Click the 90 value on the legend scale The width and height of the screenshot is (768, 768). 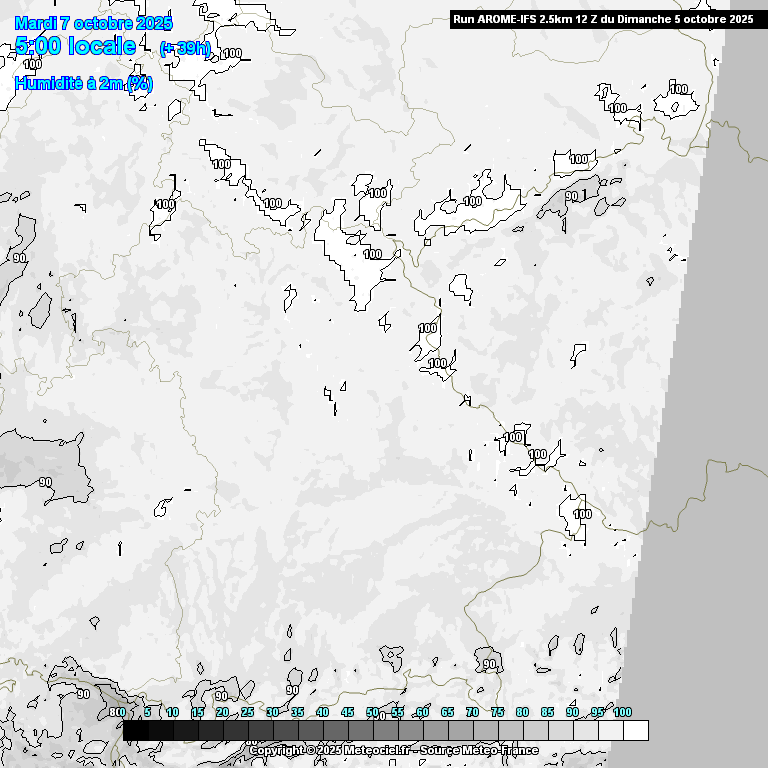pyautogui.click(x=572, y=712)
